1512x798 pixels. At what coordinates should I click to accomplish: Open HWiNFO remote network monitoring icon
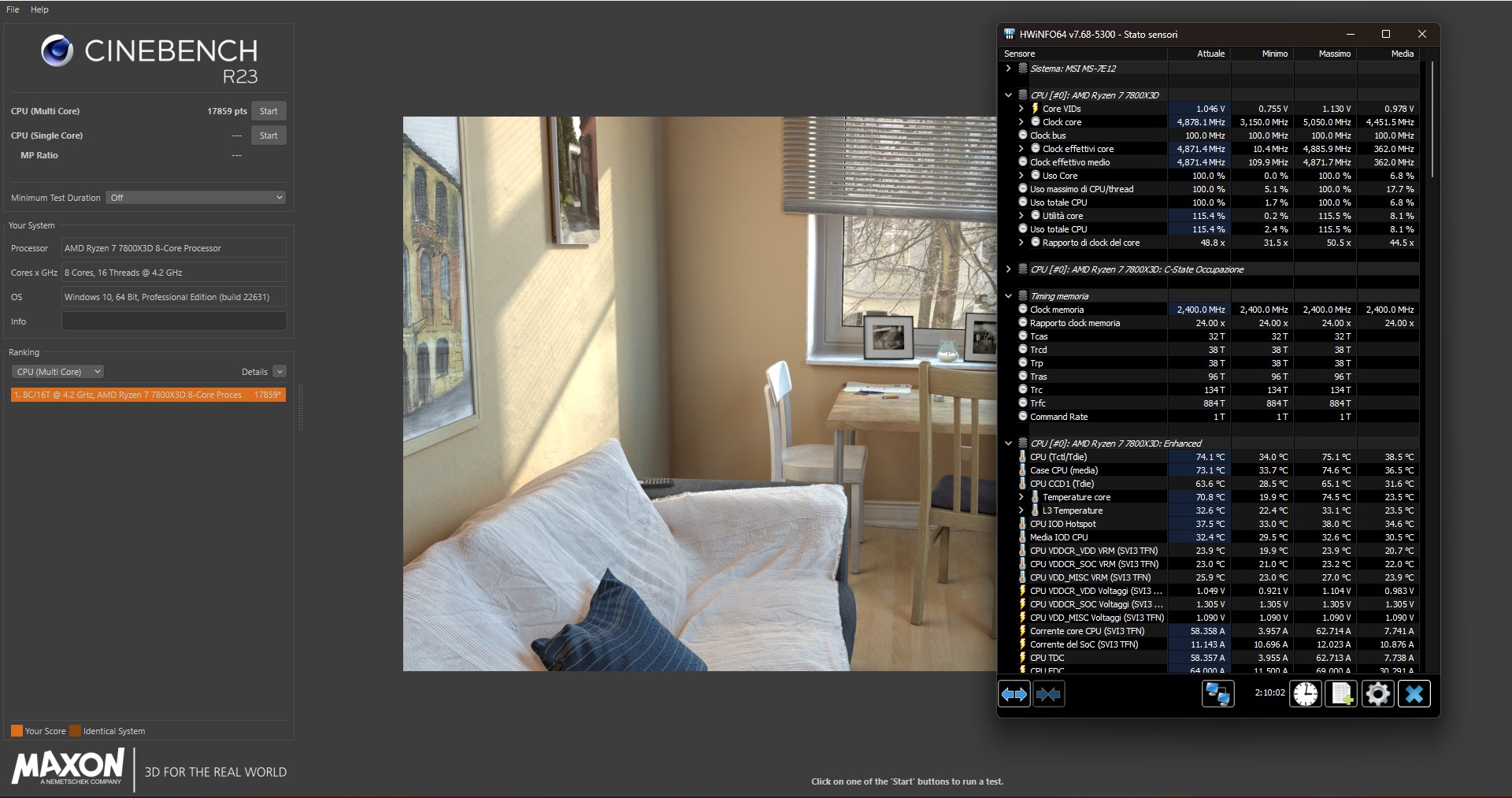pos(1217,694)
